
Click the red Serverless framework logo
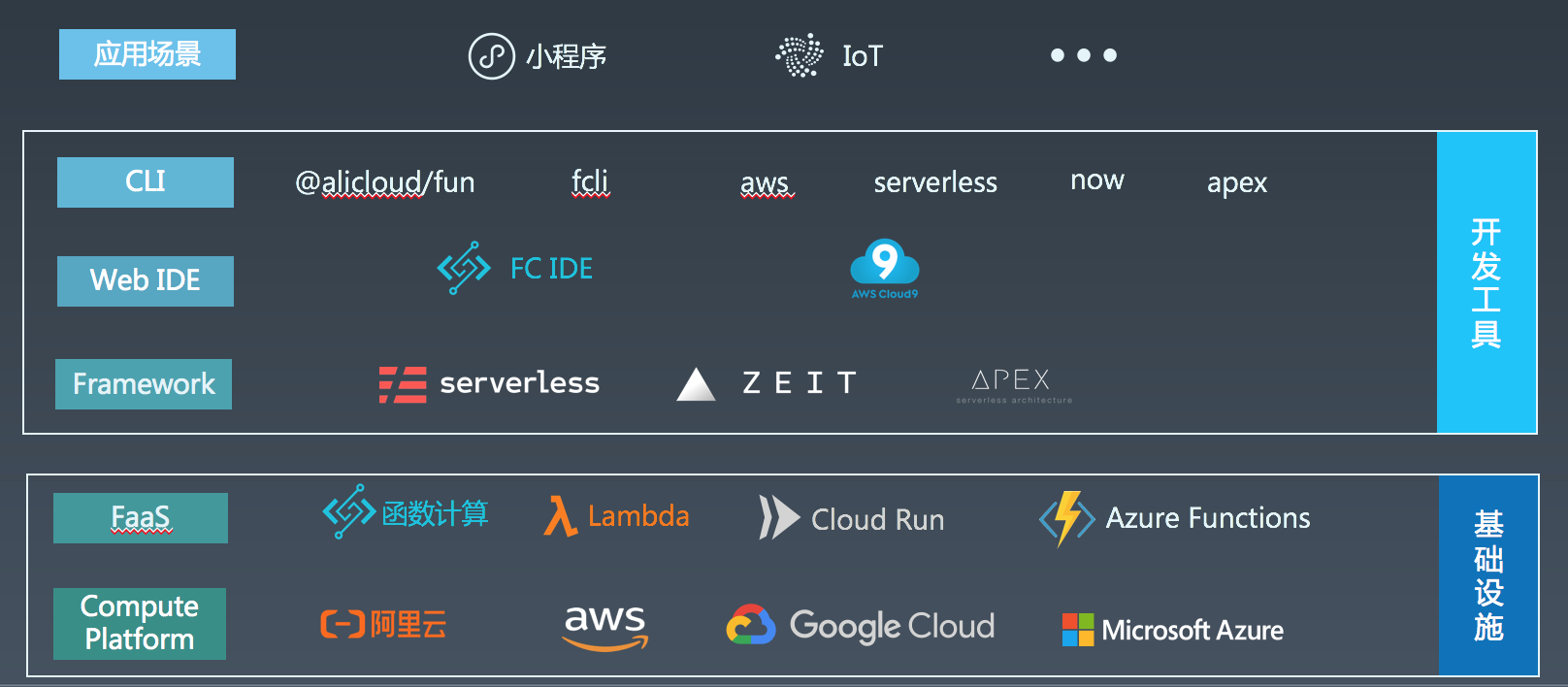pos(403,384)
